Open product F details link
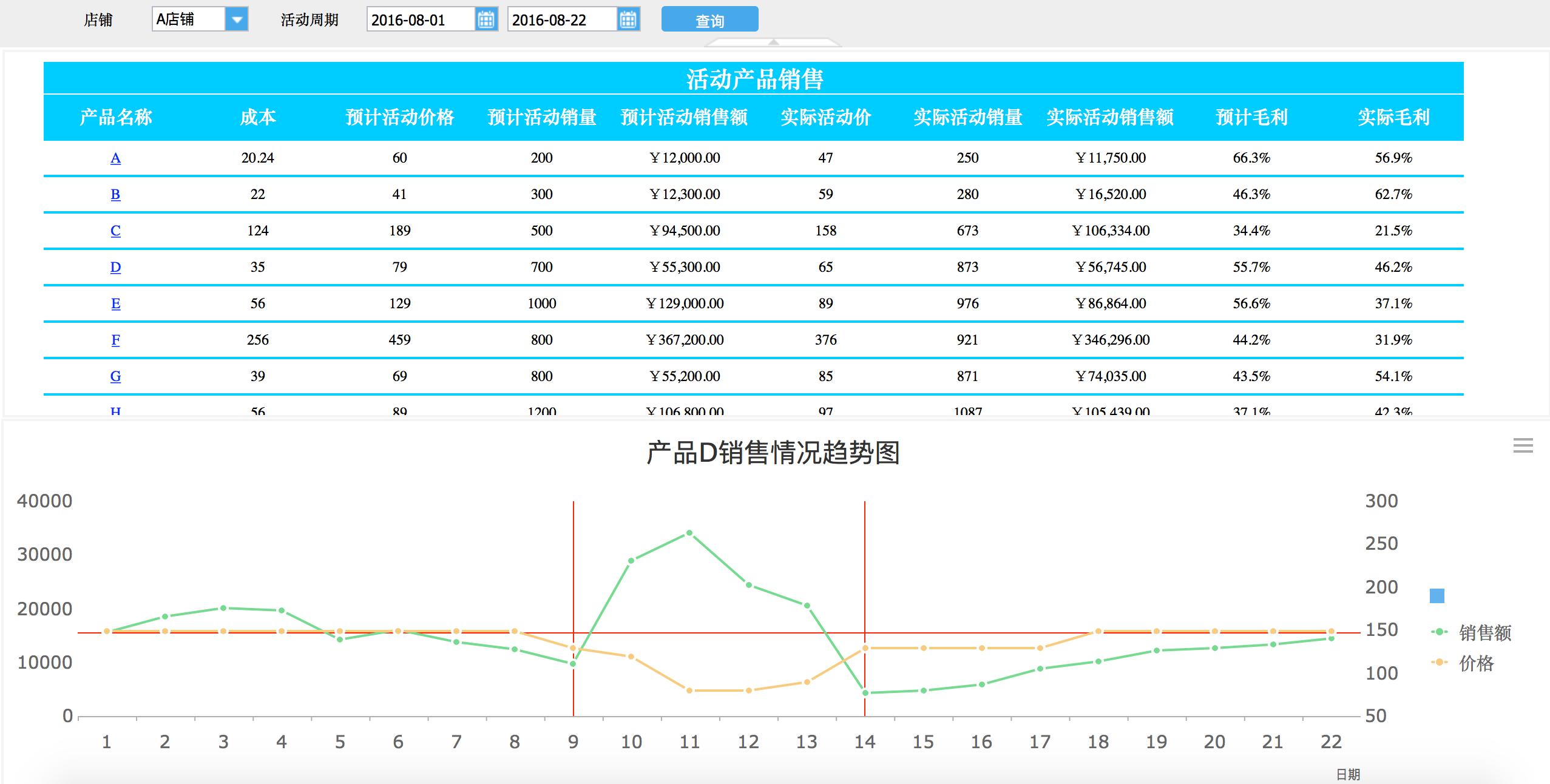The image size is (1550, 784). tap(116, 340)
